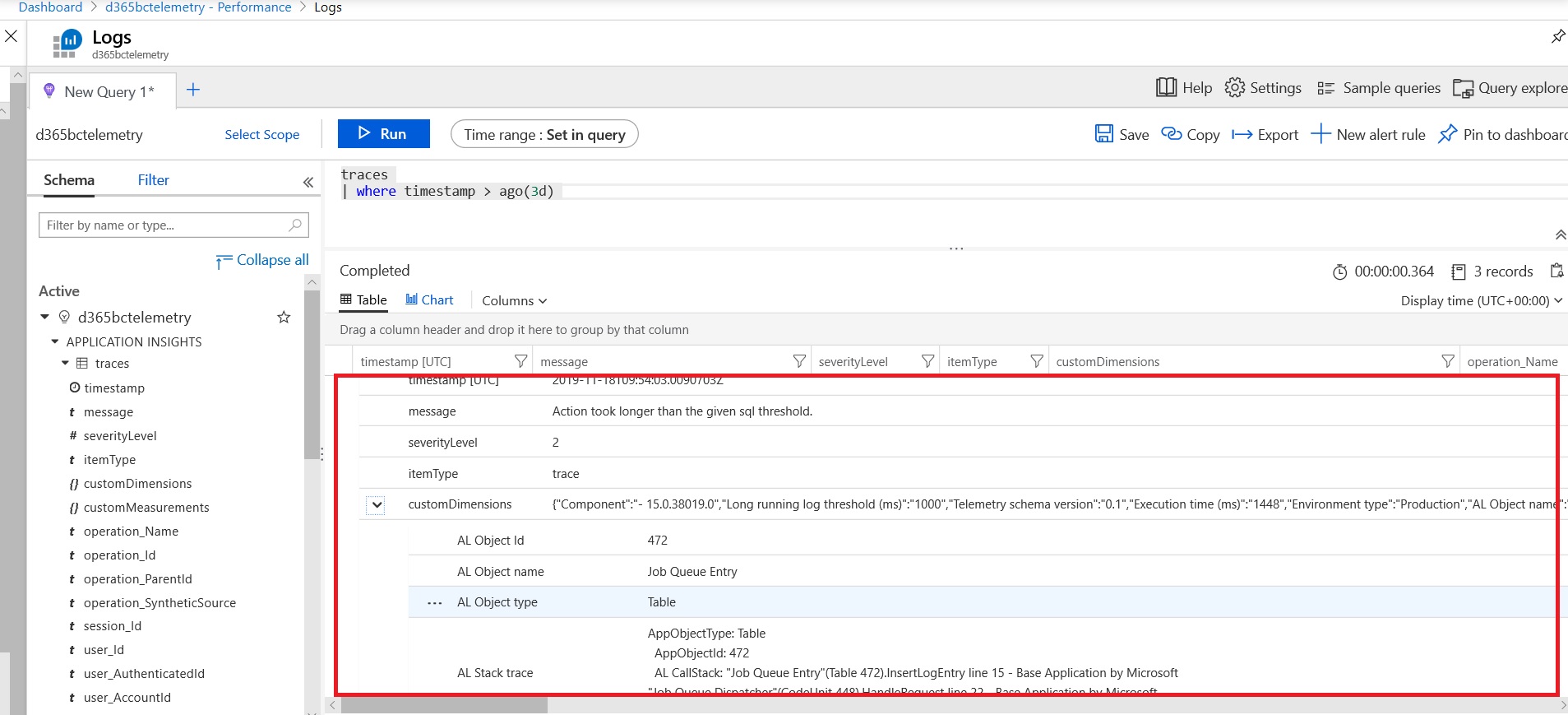The image size is (1568, 715).
Task: Click the copy results clipboard icon
Action: (x=1556, y=271)
